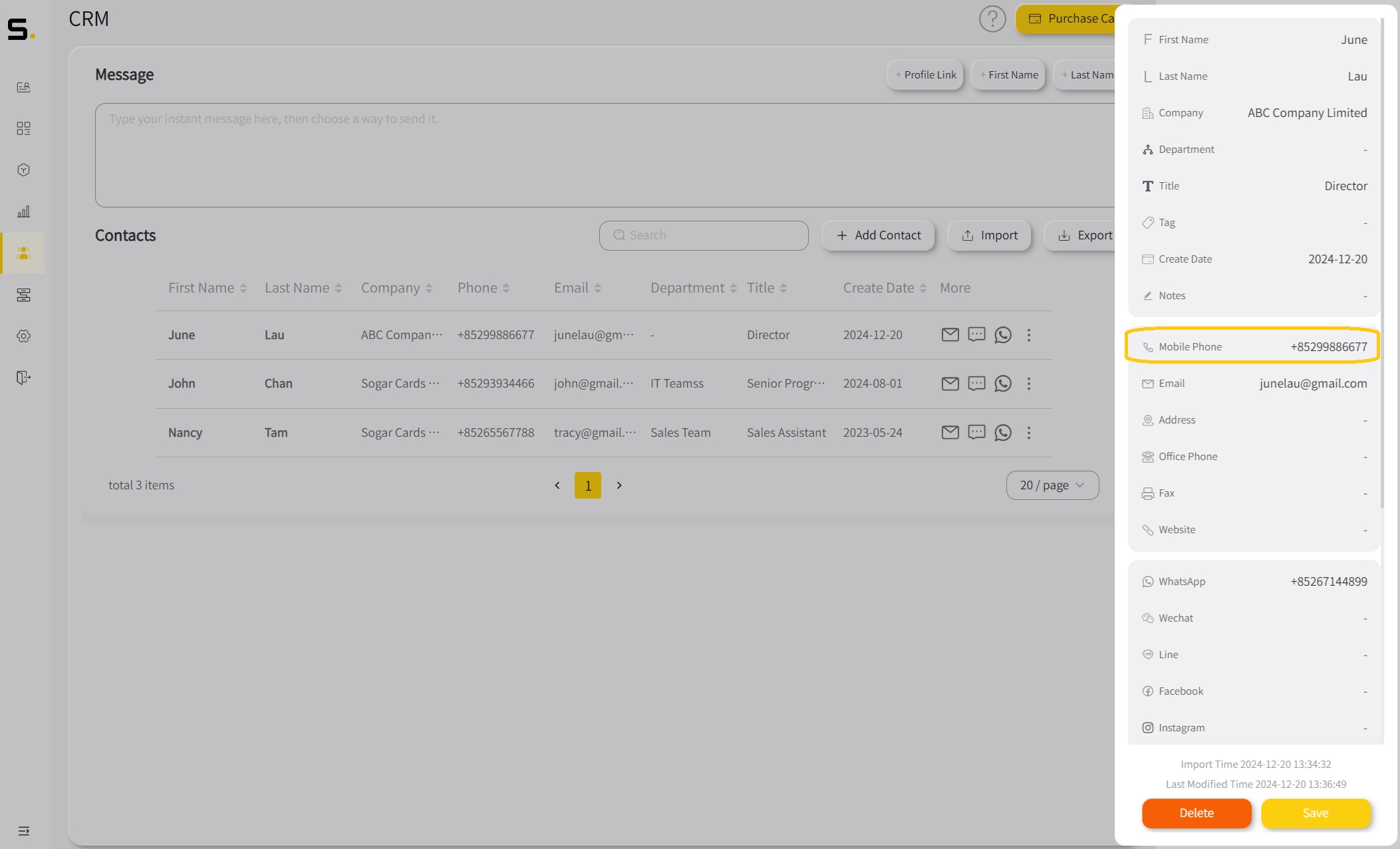This screenshot has height=849, width=1400.
Task: Message June Lau via WhatsApp icon
Action: point(1003,335)
